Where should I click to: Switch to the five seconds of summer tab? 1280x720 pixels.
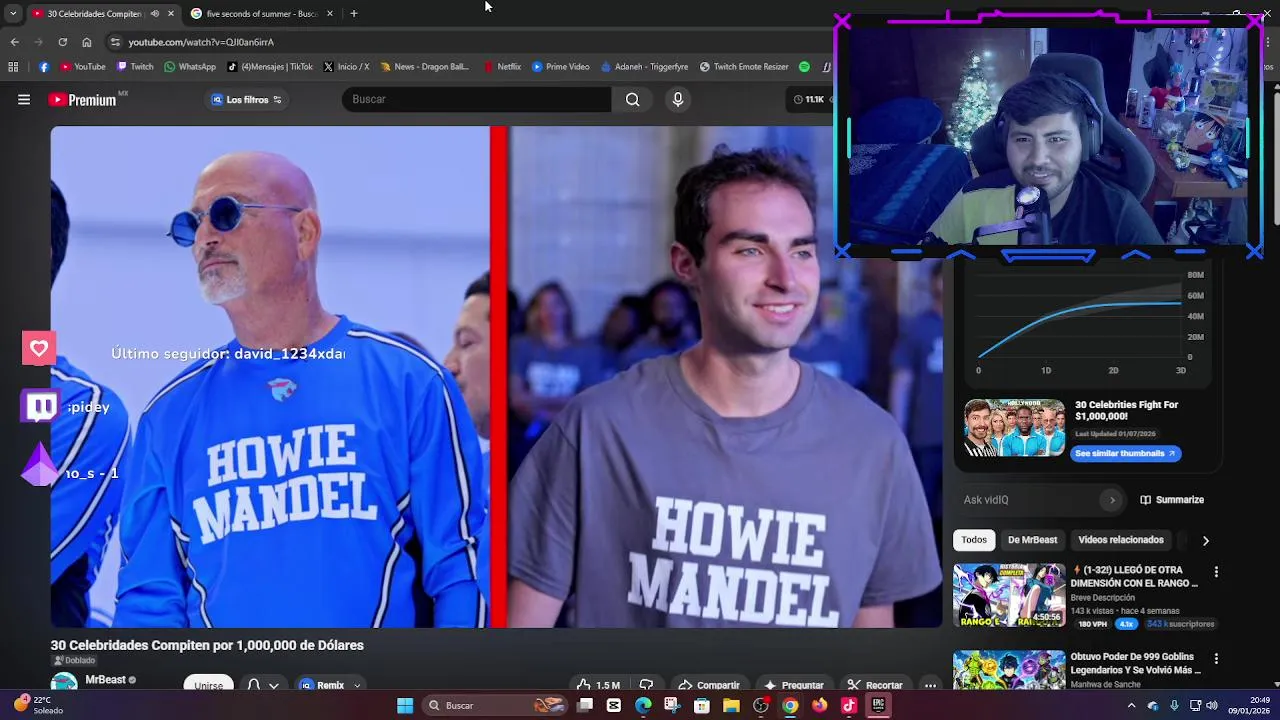pyautogui.click(x=262, y=14)
